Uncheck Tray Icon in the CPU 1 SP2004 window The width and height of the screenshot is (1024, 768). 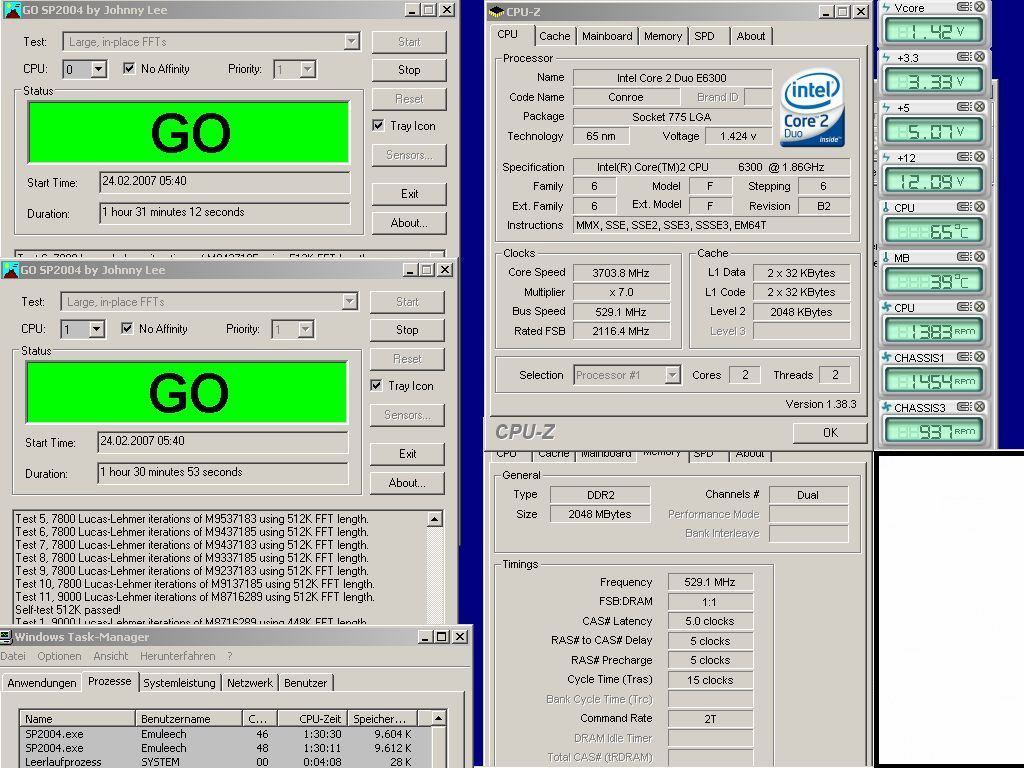pos(376,385)
